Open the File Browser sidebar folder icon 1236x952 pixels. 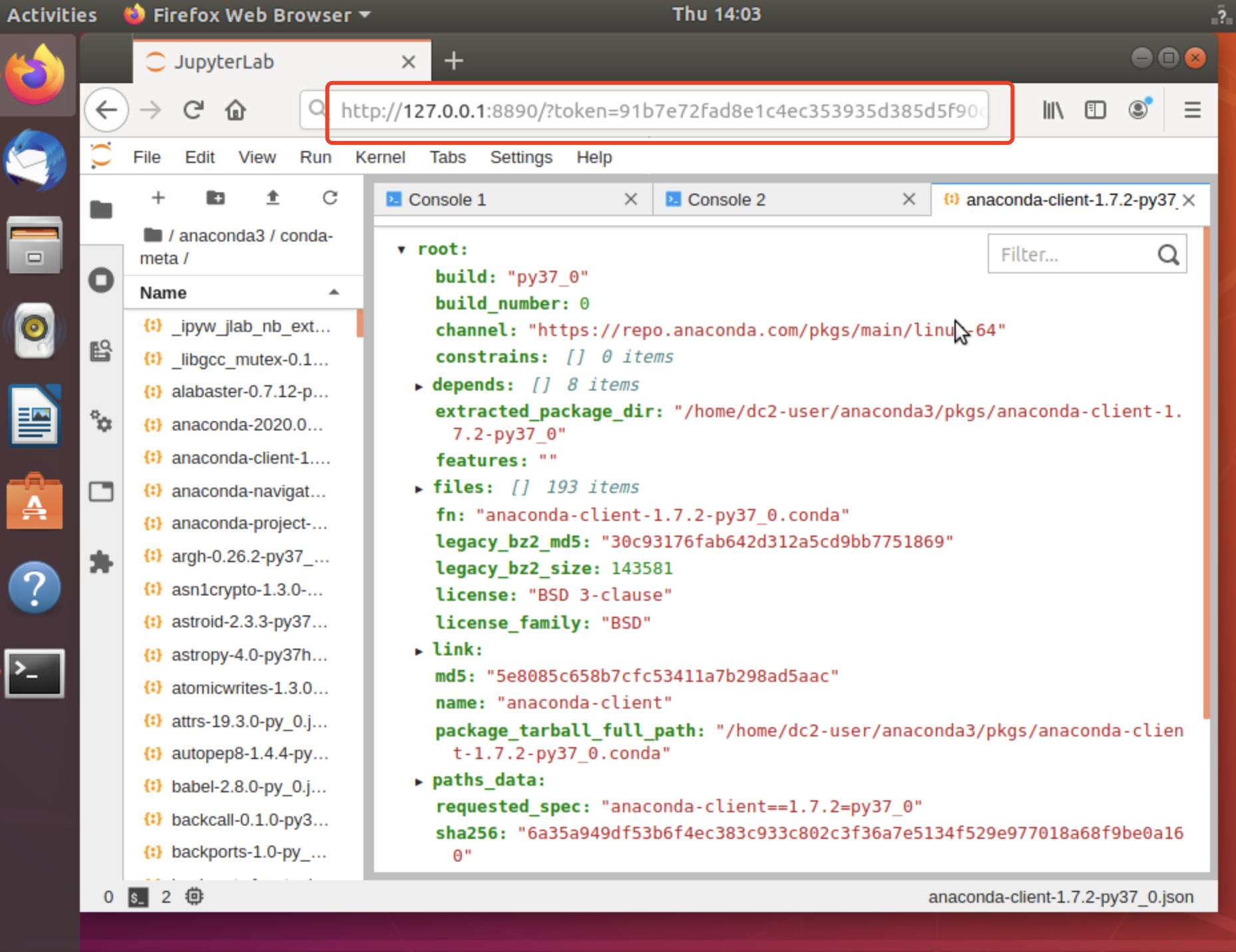[x=101, y=210]
